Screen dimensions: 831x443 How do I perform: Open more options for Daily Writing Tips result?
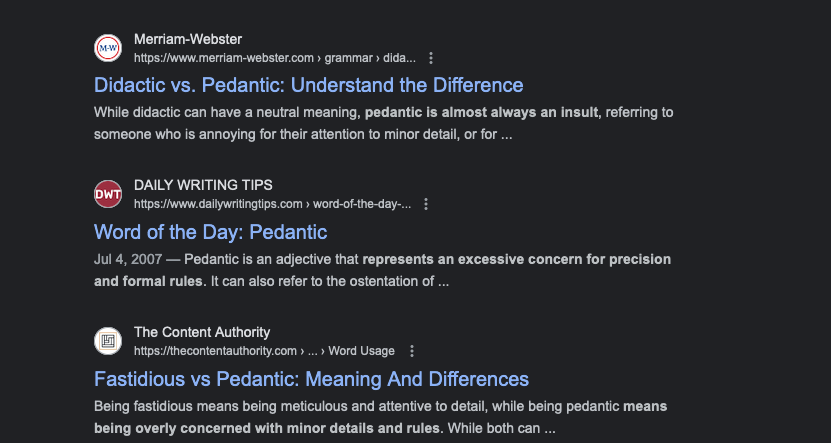tap(426, 204)
